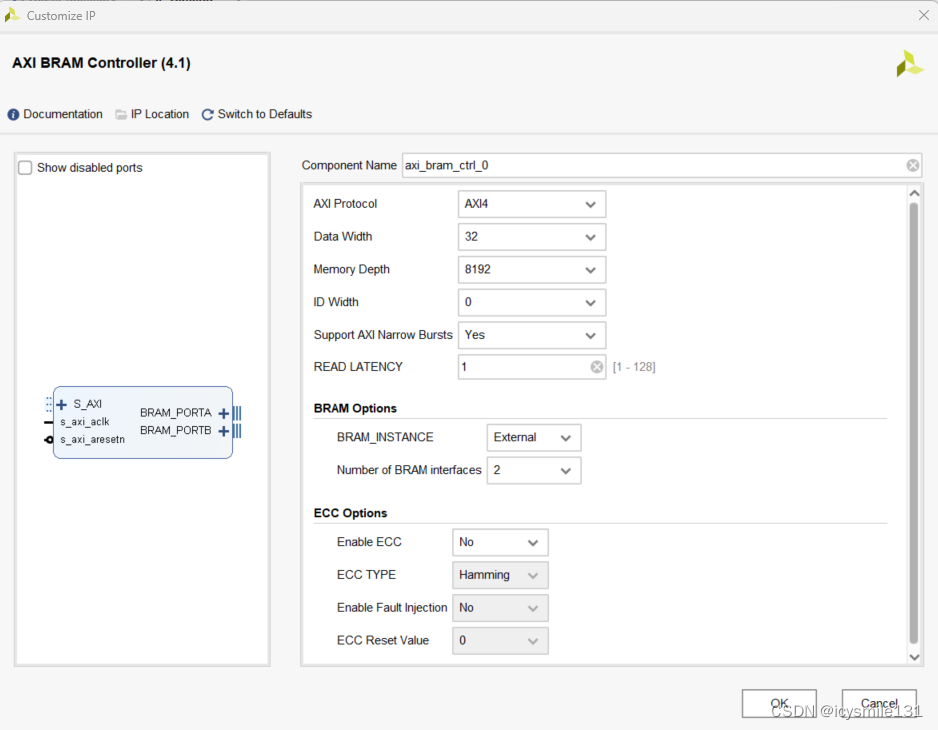The image size is (938, 730).
Task: Click the OK button
Action: (779, 704)
